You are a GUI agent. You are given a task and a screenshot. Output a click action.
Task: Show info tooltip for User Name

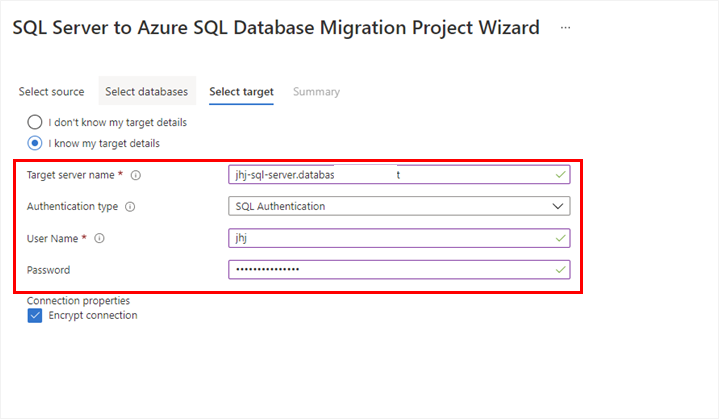pyautogui.click(x=99, y=238)
